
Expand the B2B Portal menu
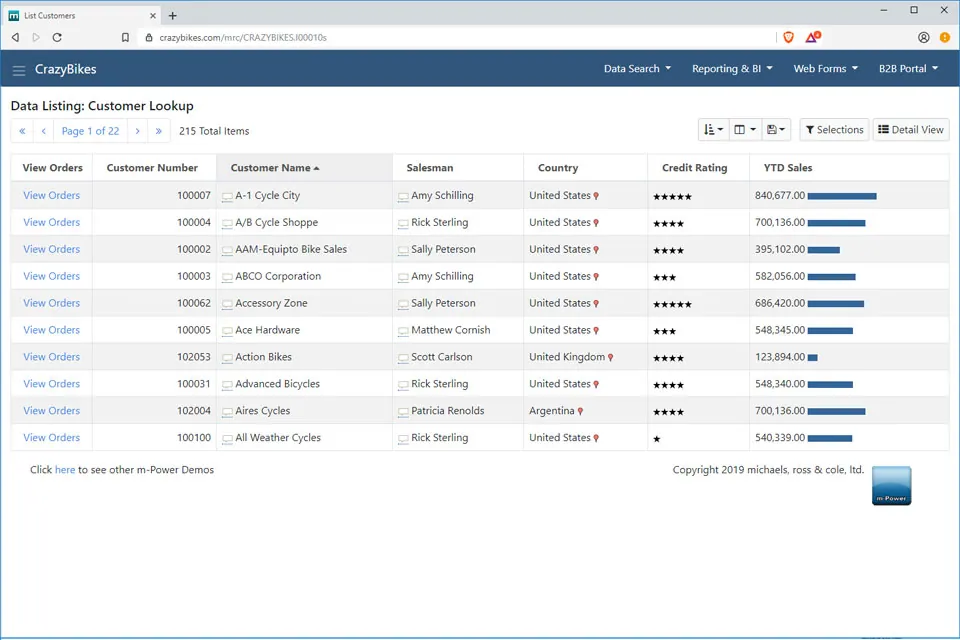[x=909, y=69]
